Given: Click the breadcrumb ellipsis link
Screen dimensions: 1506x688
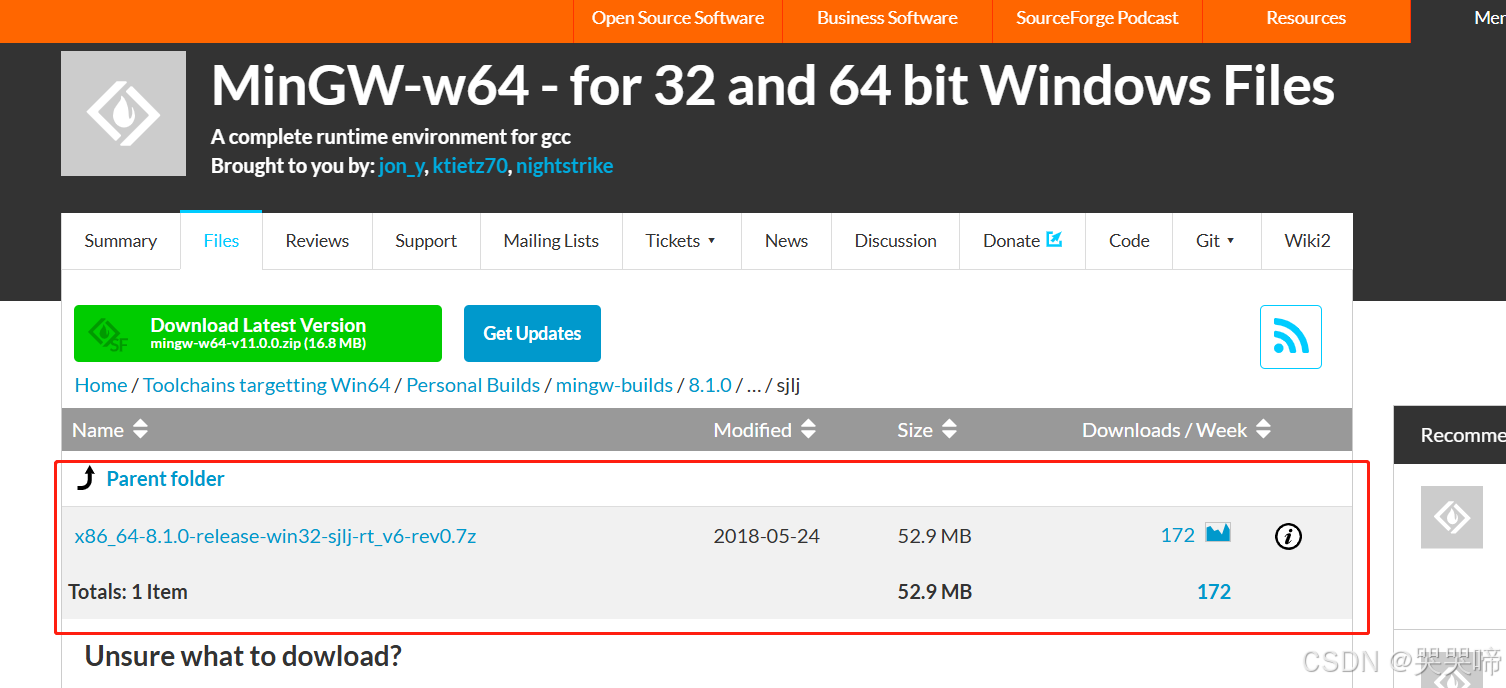Looking at the screenshot, I should pos(754,386).
